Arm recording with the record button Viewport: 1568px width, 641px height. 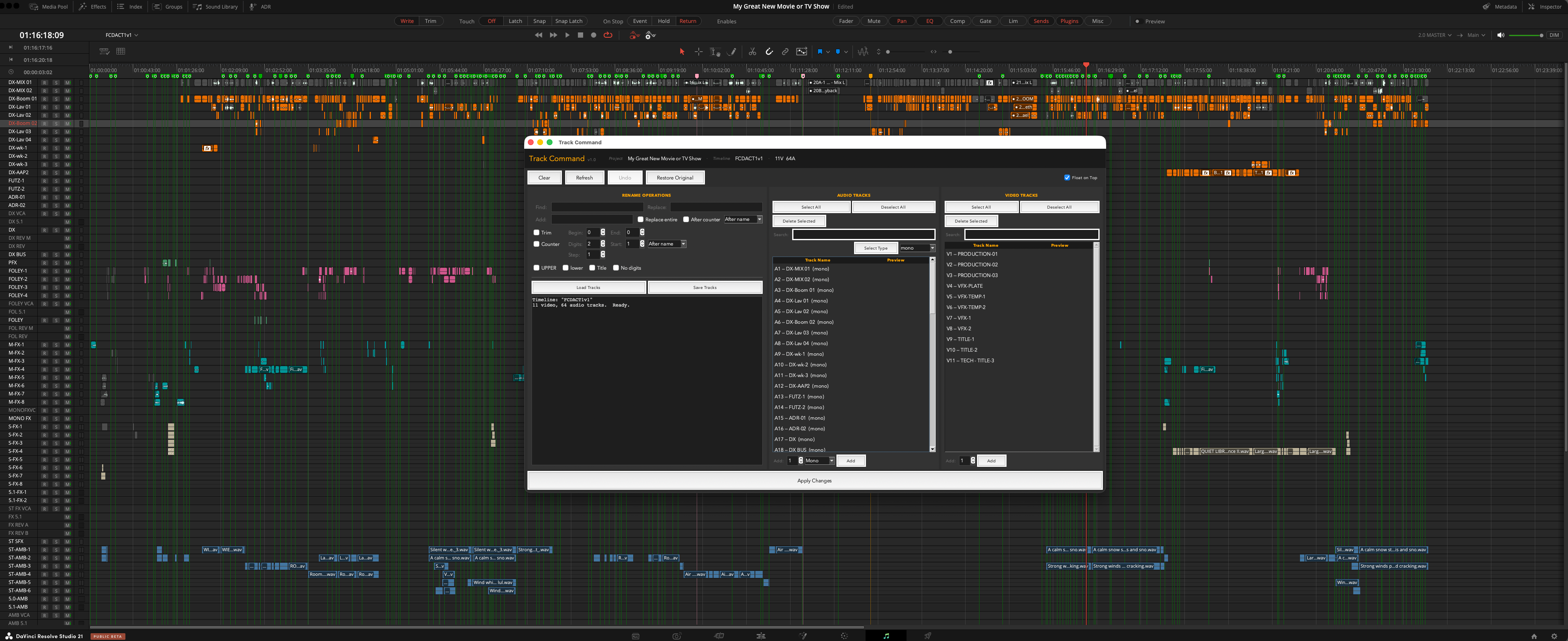[594, 35]
